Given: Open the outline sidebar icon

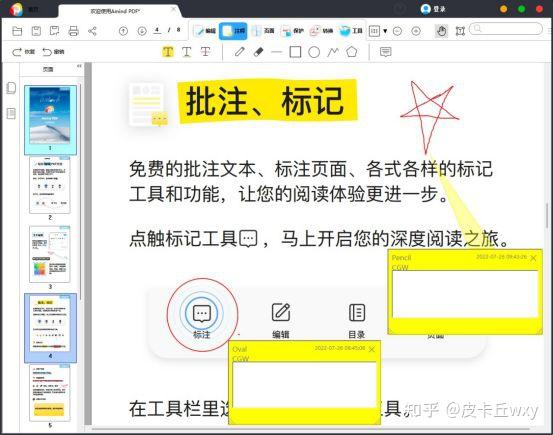Looking at the screenshot, I should [11, 114].
